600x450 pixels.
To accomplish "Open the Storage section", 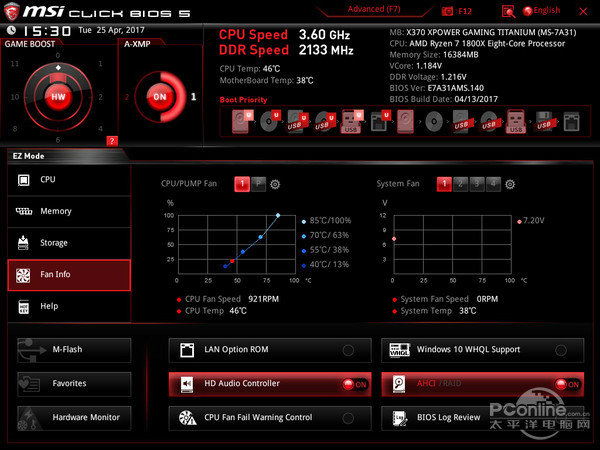I will 69,243.
